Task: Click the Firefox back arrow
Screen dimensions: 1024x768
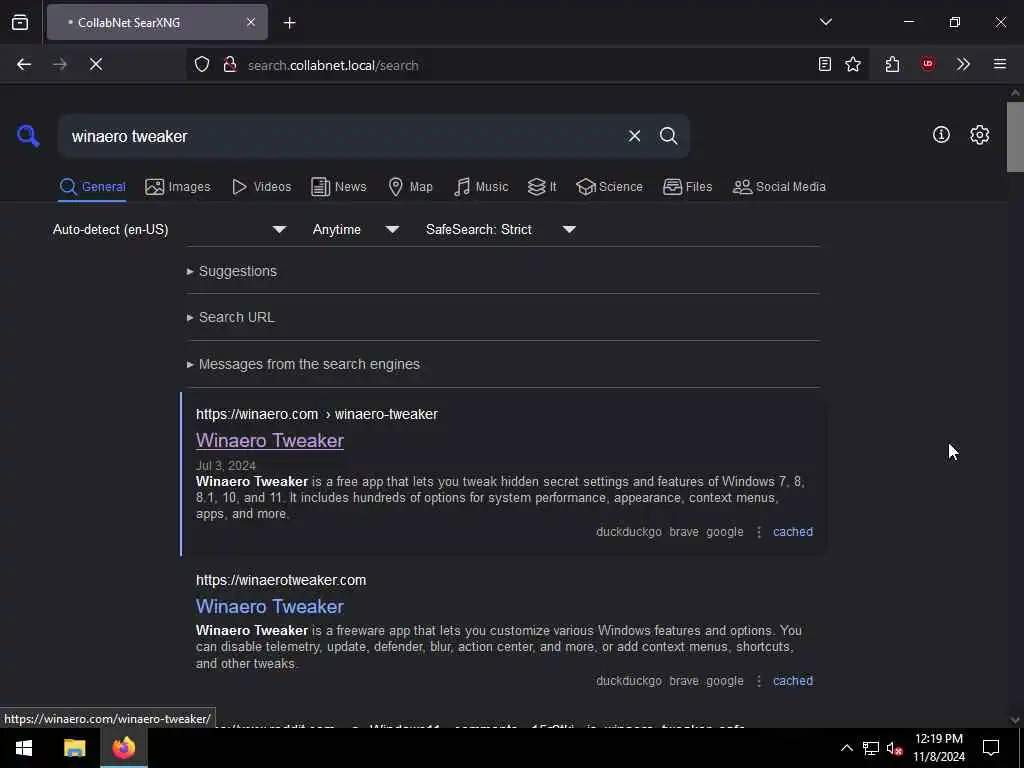Action: coord(24,64)
